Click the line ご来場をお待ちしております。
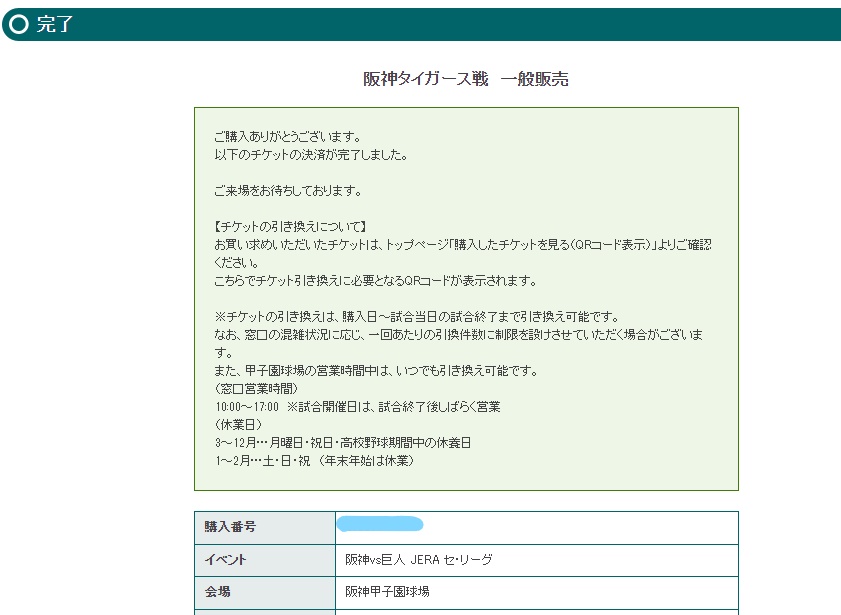 point(288,191)
